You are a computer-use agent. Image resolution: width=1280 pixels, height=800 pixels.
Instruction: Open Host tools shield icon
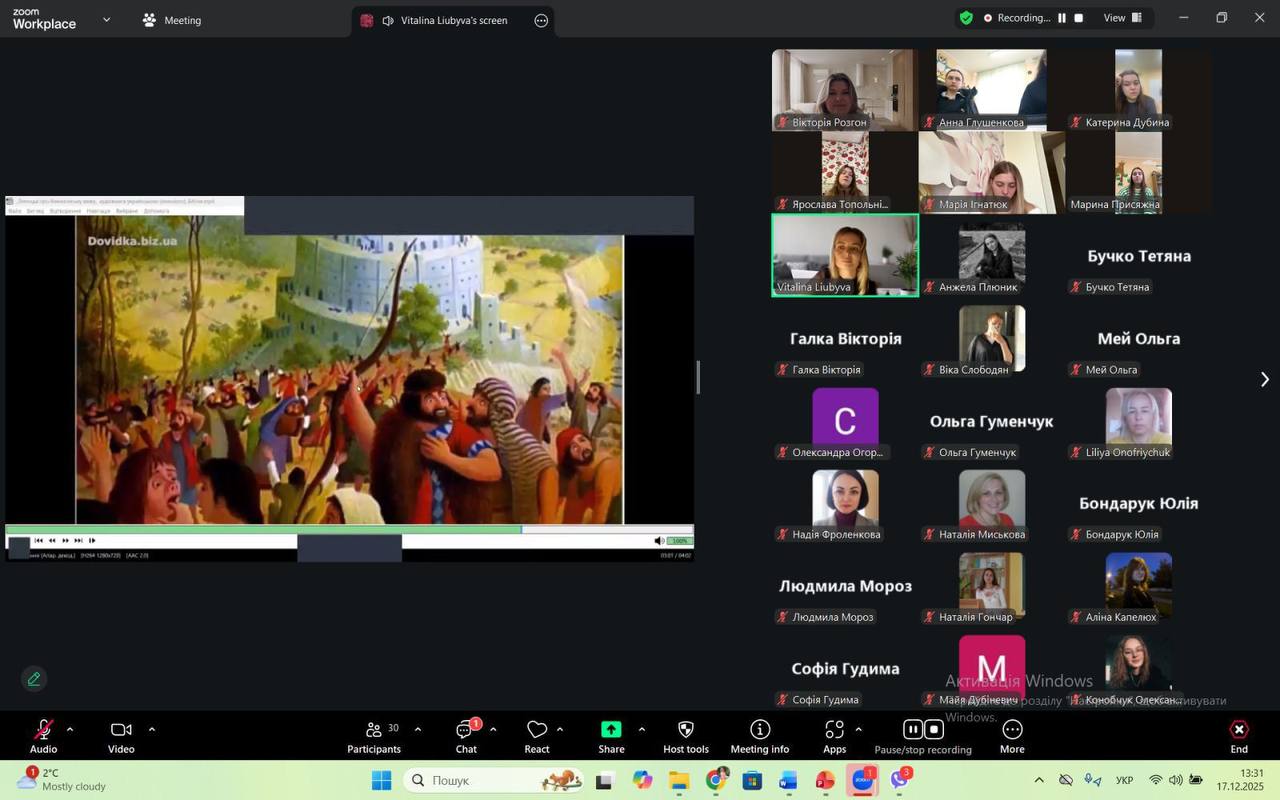tap(686, 736)
